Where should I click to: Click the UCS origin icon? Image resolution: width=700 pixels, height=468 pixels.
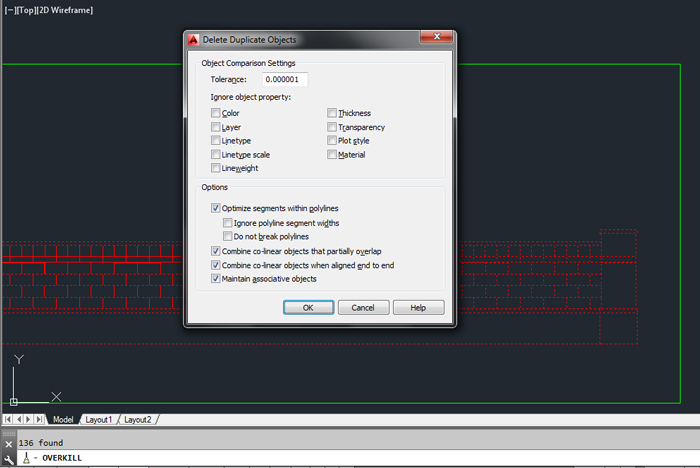pos(14,402)
